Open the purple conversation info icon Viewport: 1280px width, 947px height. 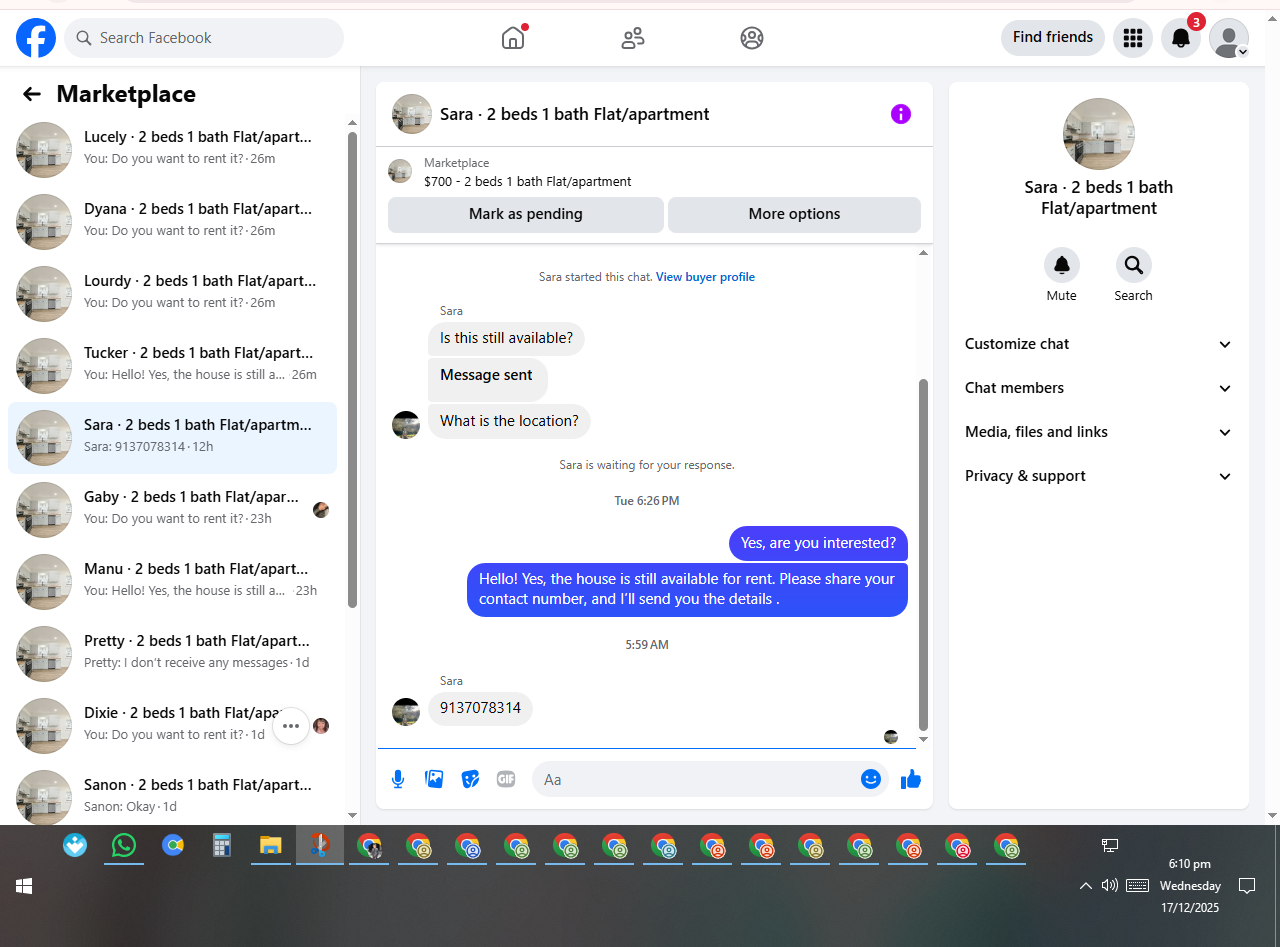click(901, 114)
